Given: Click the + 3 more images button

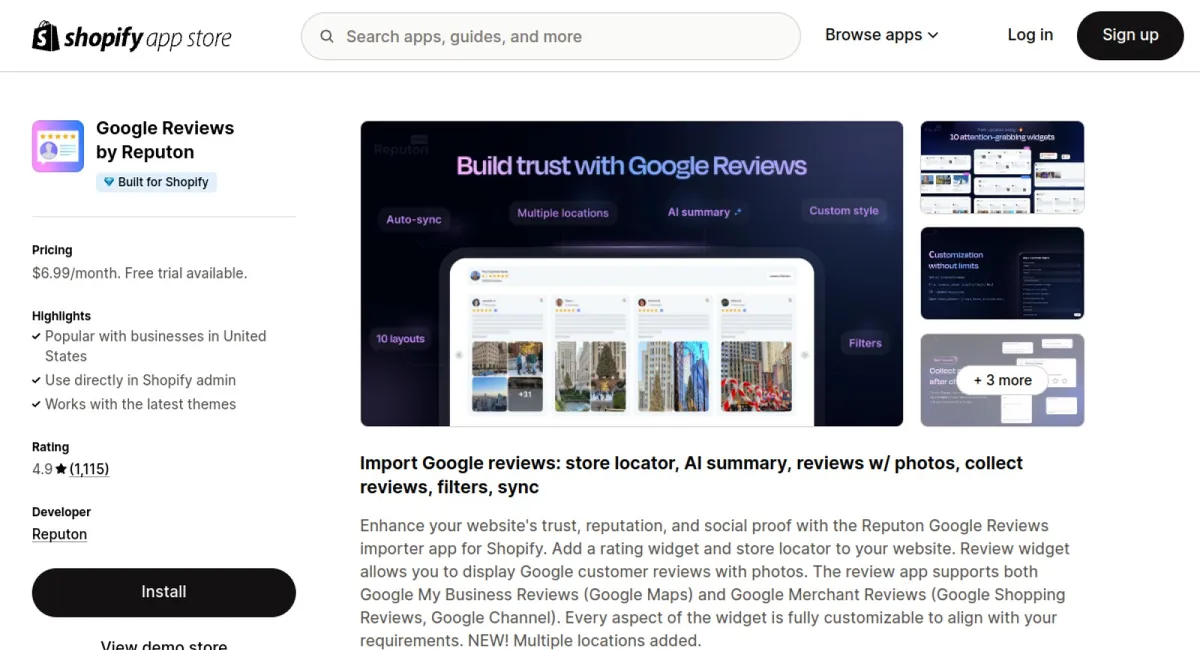Looking at the screenshot, I should tap(1002, 380).
